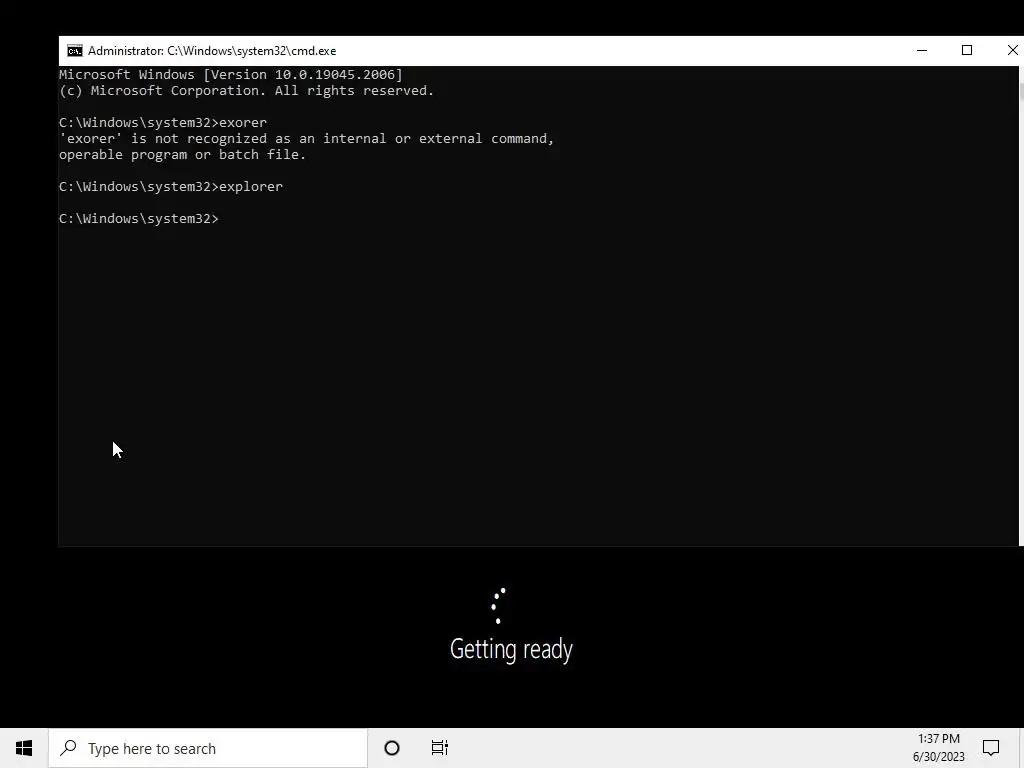Click the 'explorer' command line text

(170, 187)
